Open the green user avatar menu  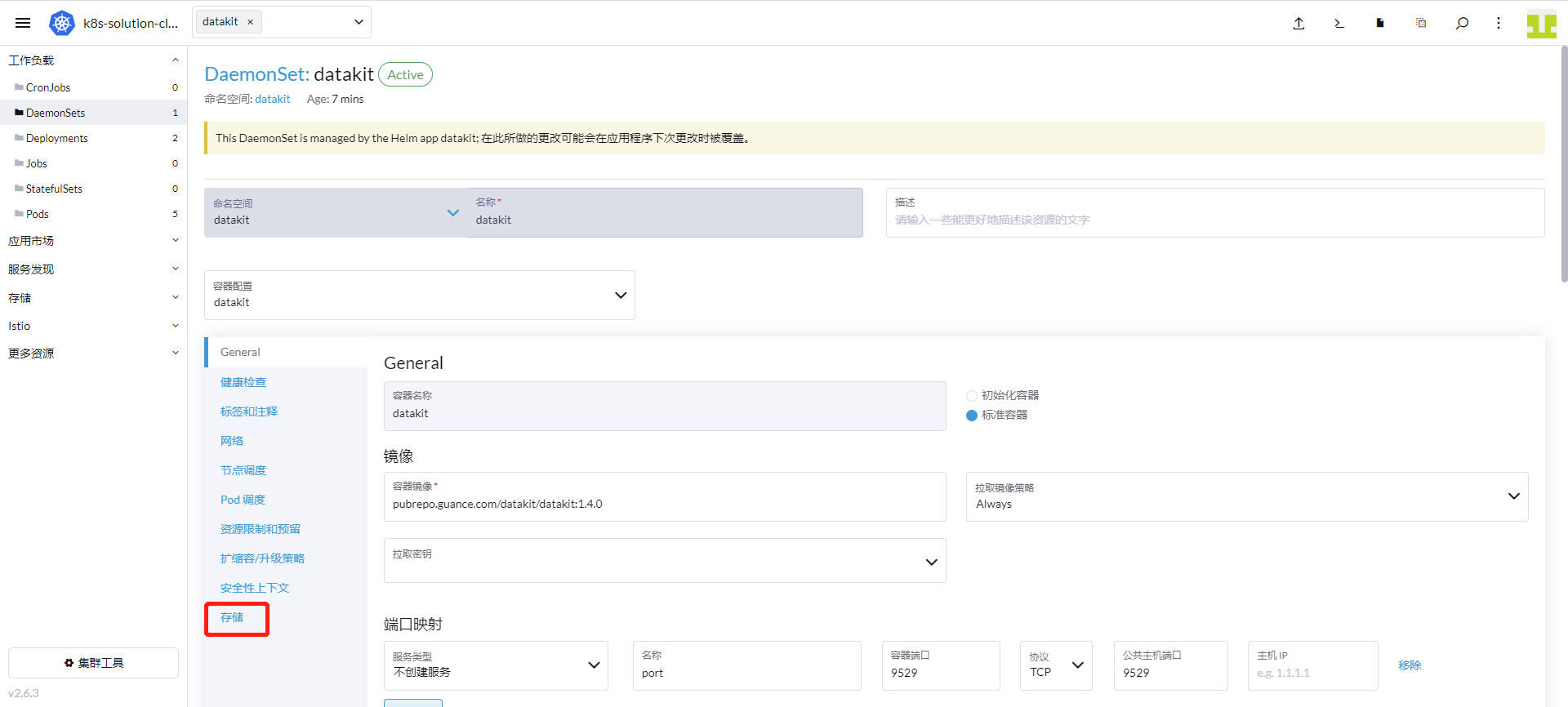pyautogui.click(x=1542, y=24)
